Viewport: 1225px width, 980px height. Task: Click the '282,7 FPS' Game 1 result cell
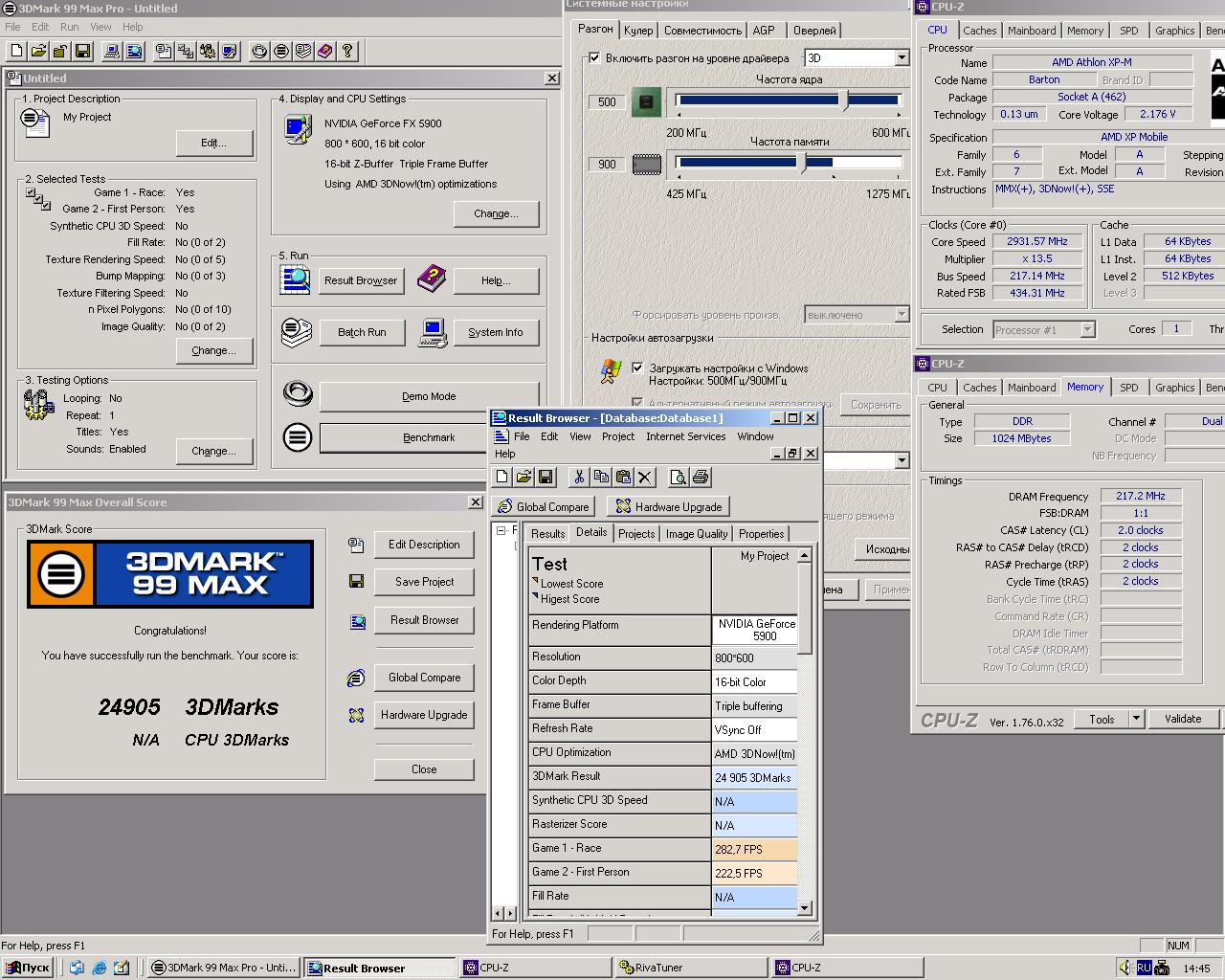(754, 850)
